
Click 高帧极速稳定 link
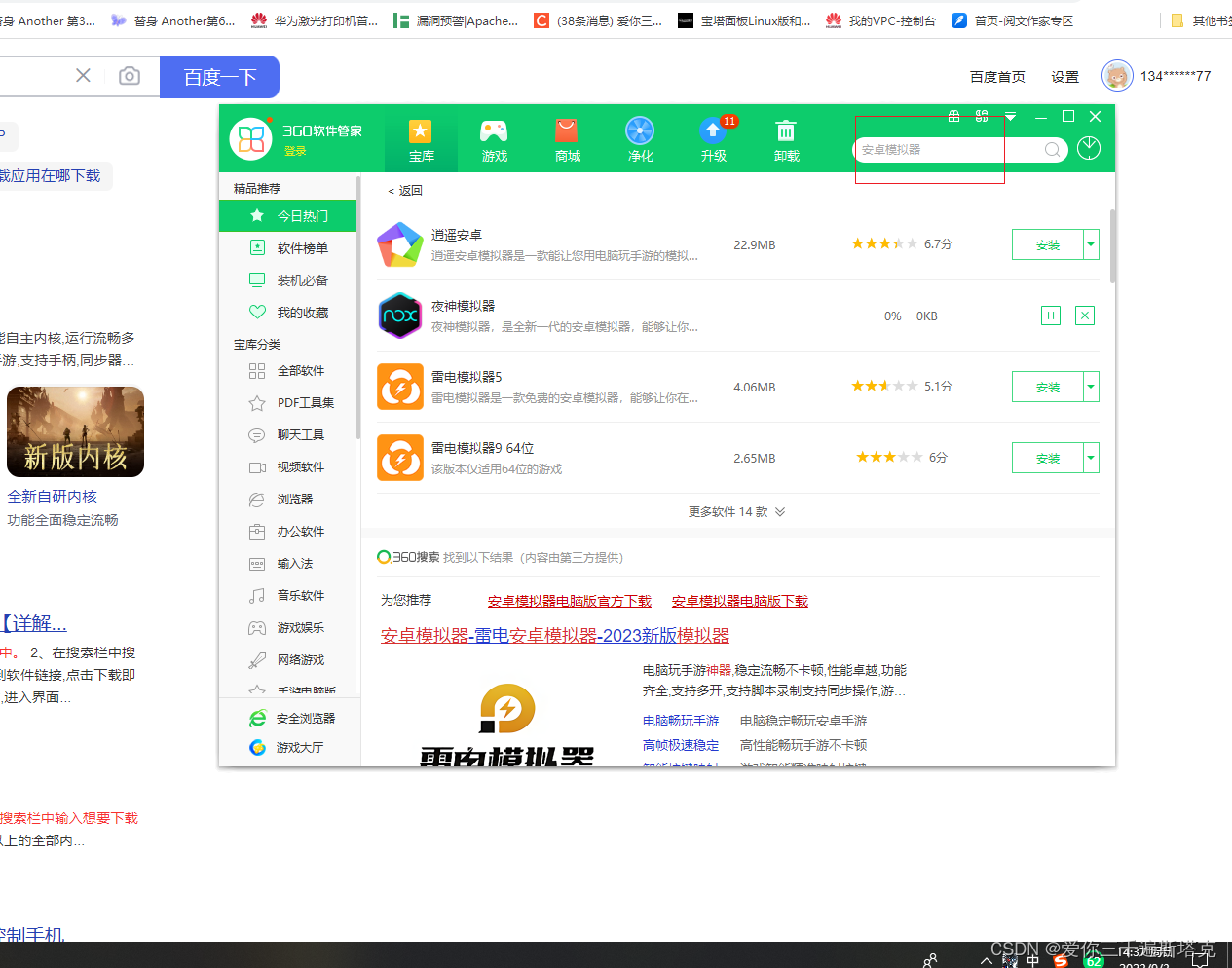(x=681, y=746)
